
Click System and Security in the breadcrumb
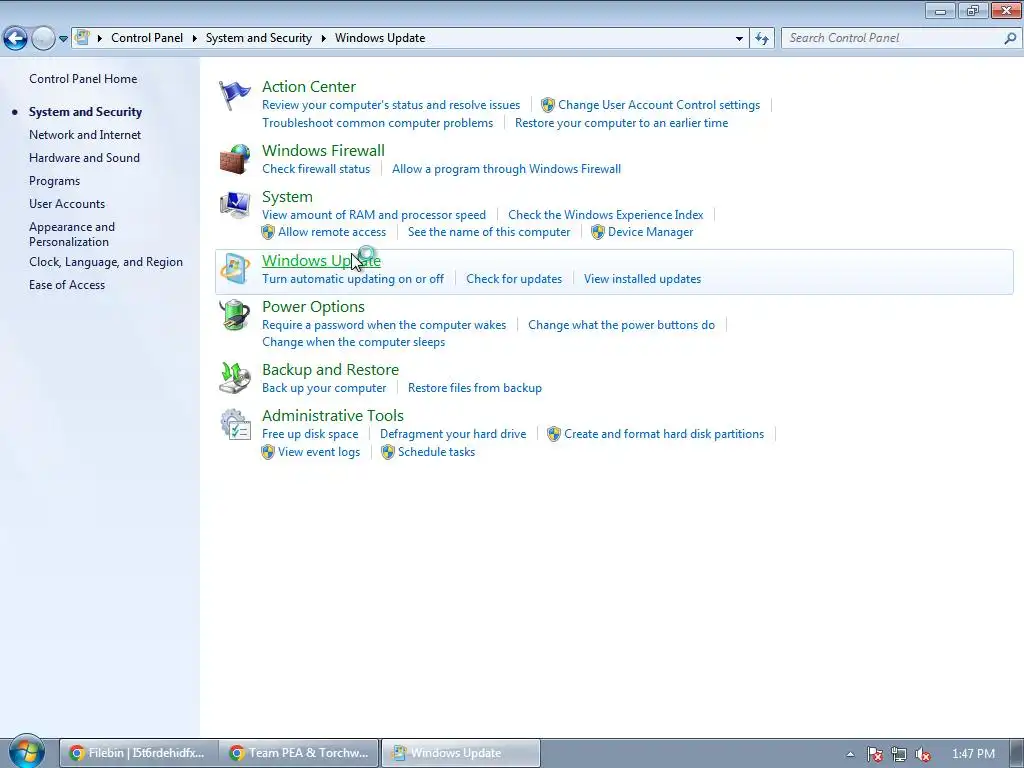click(x=259, y=38)
